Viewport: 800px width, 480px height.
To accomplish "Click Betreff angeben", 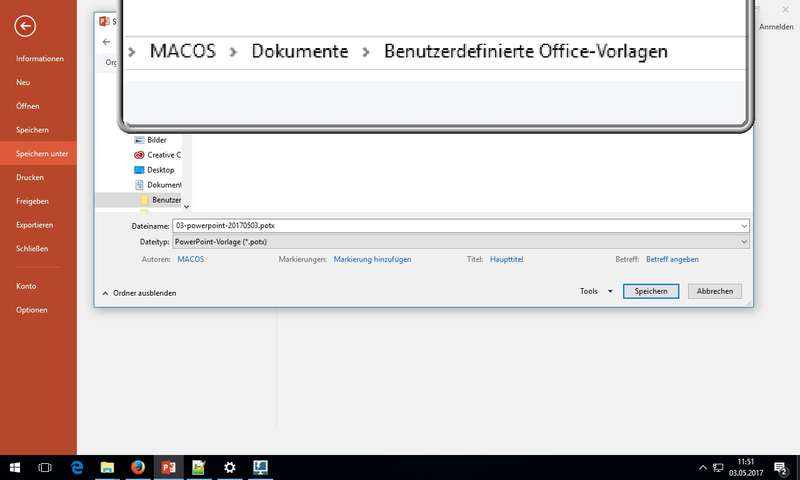I will (672, 259).
